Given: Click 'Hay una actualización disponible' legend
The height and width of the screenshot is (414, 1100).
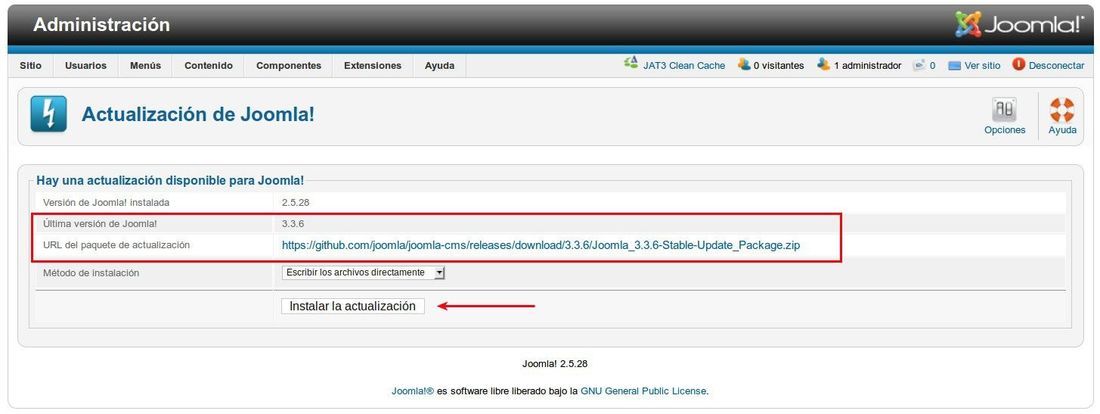Looking at the screenshot, I should 170,180.
